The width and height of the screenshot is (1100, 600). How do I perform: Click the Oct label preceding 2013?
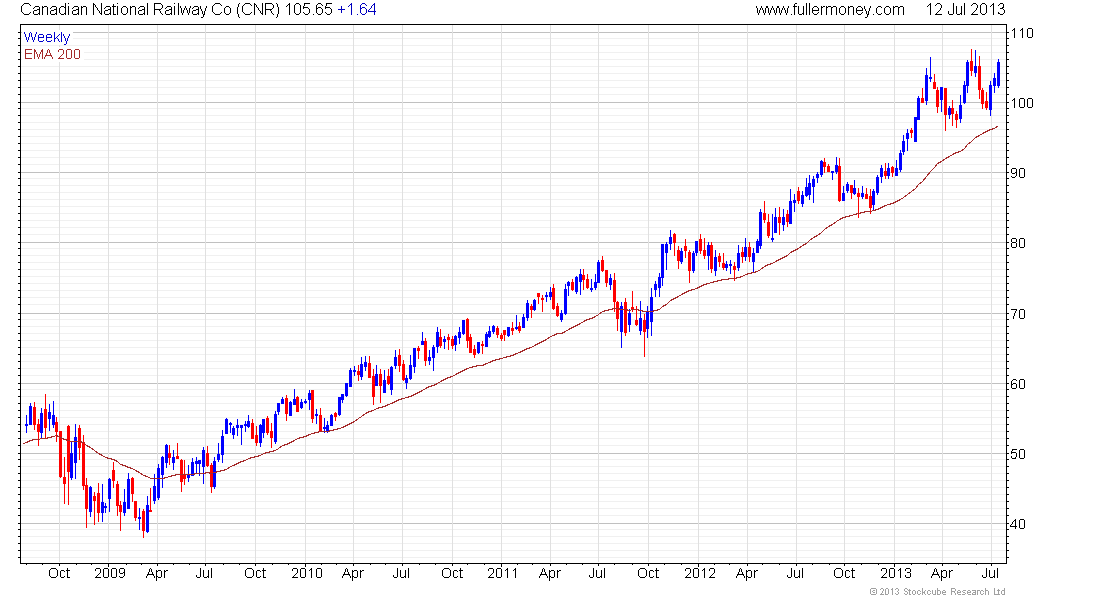point(844,573)
